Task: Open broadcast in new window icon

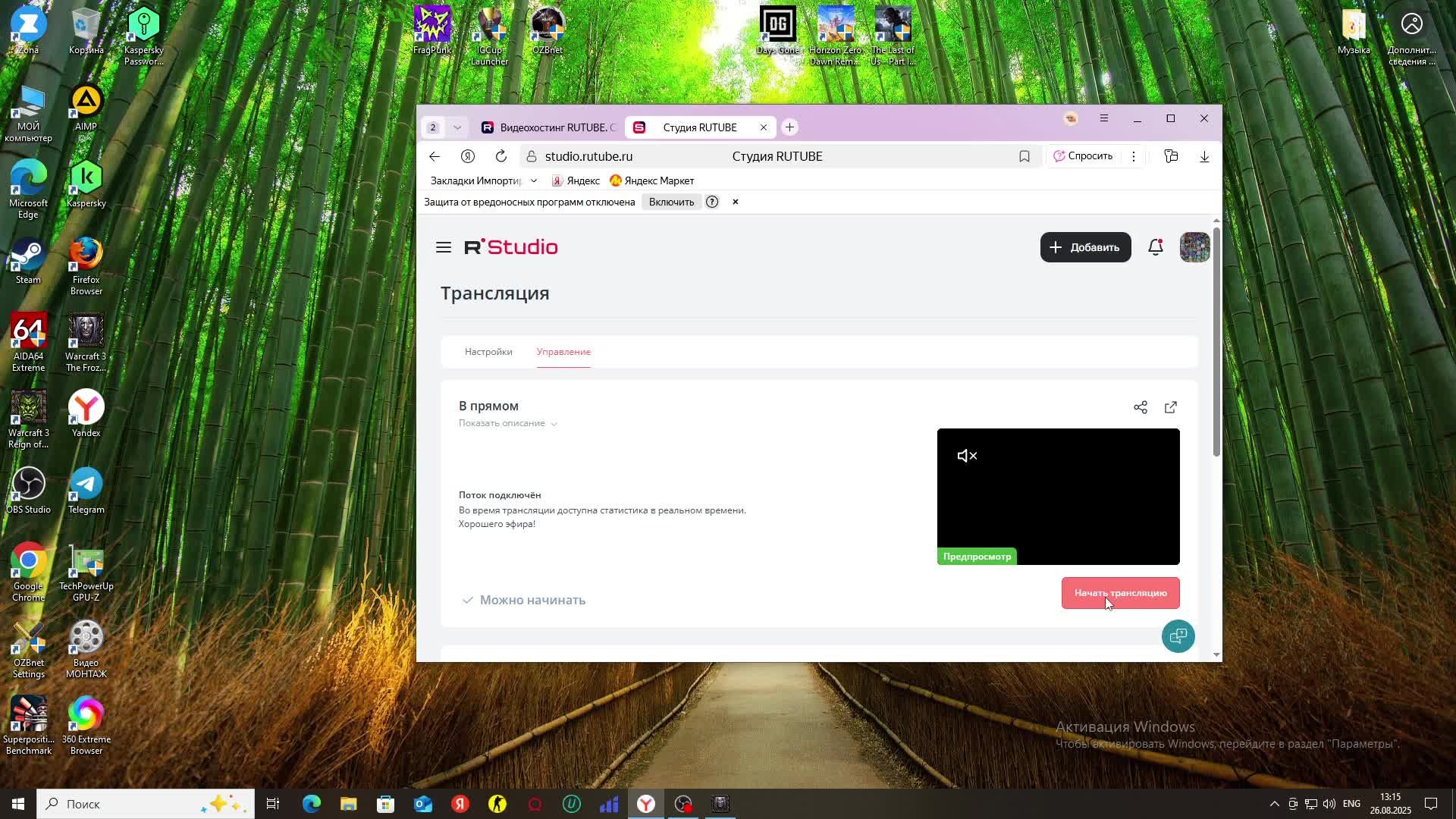Action: [x=1170, y=407]
